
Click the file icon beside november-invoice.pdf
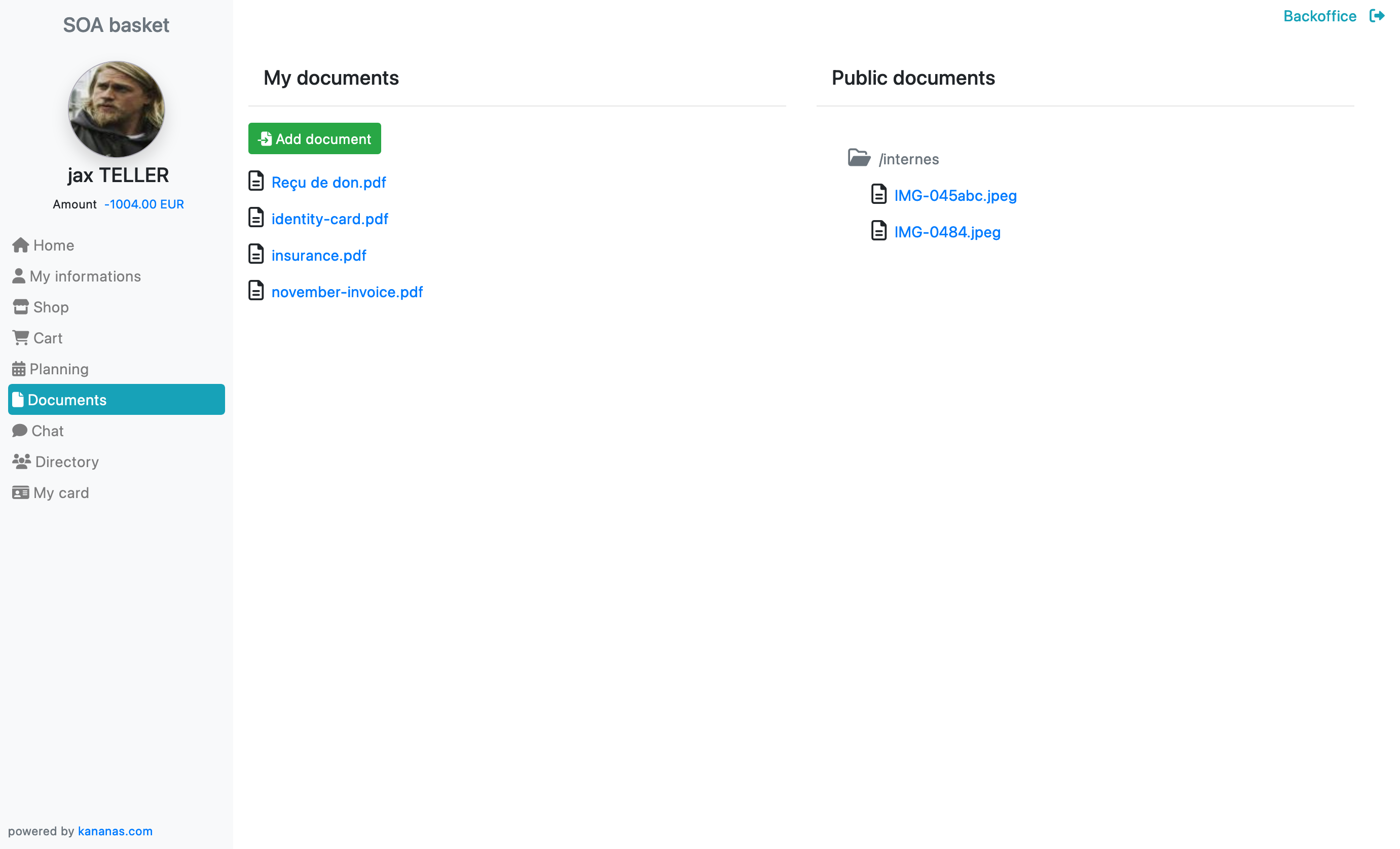(x=255, y=290)
